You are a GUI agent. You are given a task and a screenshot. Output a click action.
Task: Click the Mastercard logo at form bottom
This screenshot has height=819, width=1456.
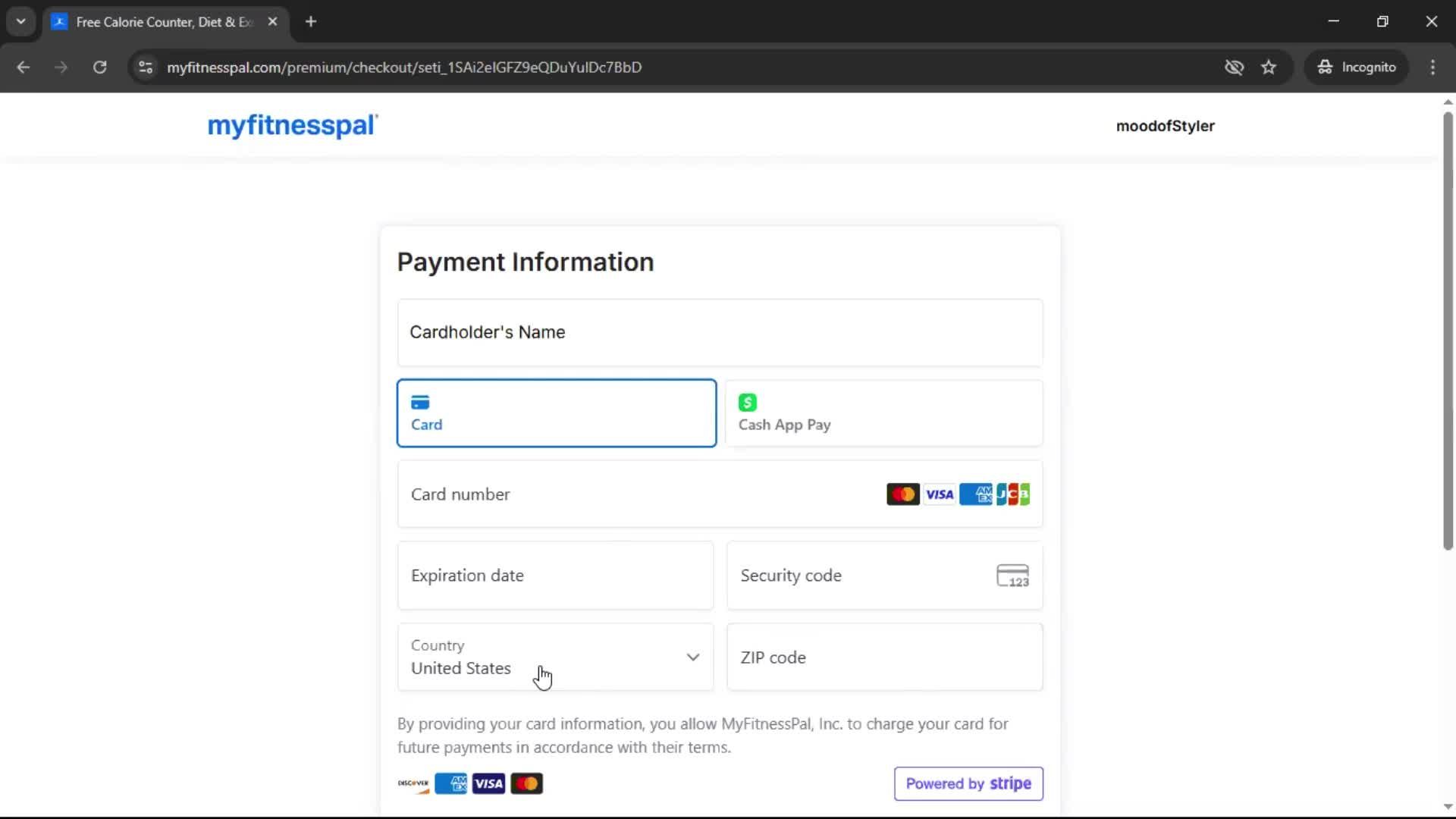526,783
